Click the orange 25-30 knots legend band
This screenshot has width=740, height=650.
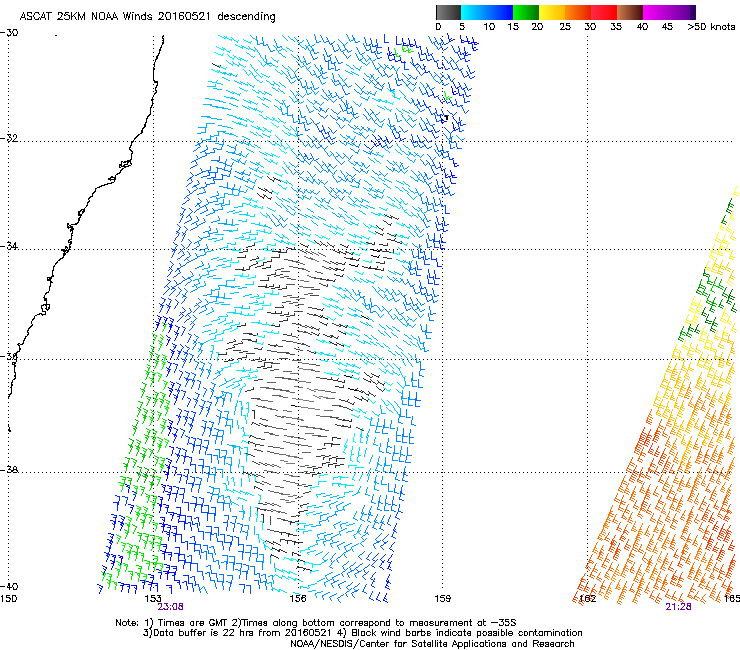pos(578,12)
